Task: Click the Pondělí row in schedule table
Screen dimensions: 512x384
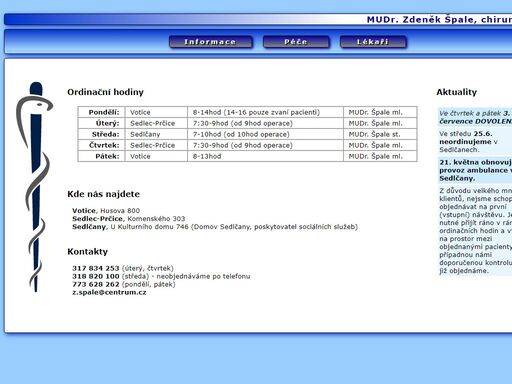Action: [x=247, y=112]
